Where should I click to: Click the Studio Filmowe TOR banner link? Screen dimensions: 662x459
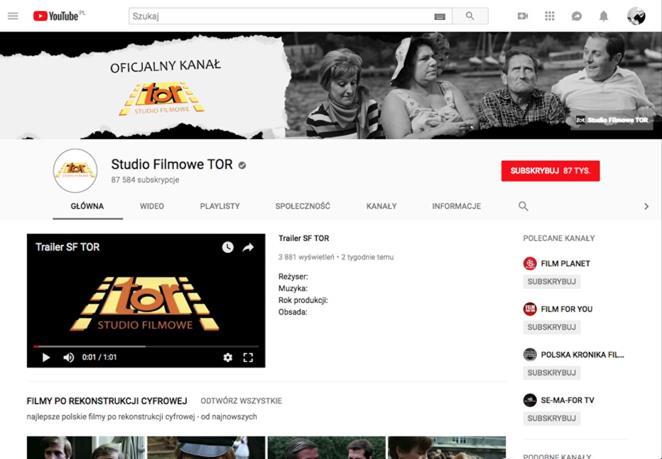(613, 120)
